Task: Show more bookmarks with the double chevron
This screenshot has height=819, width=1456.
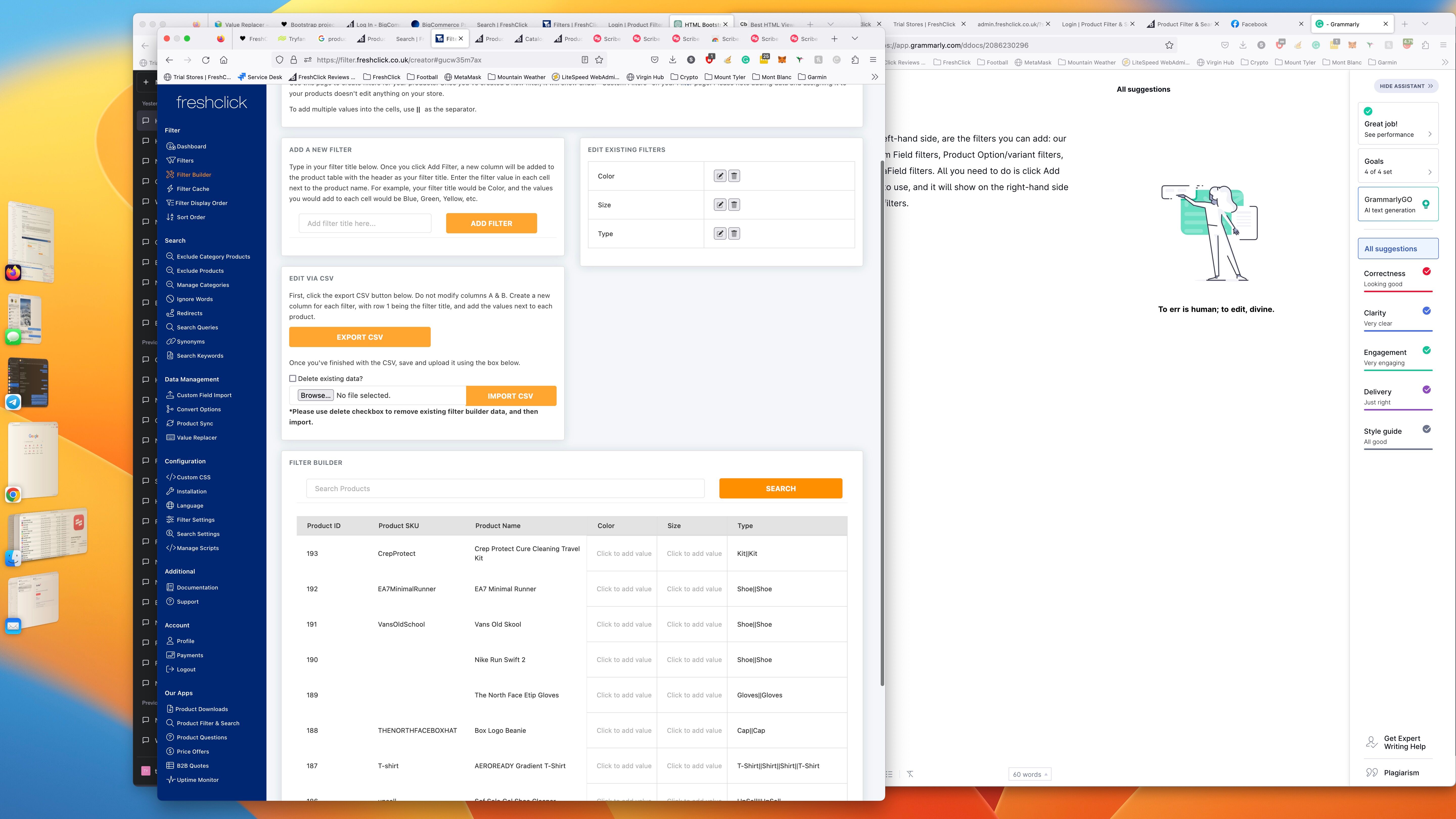Action: click(x=874, y=77)
